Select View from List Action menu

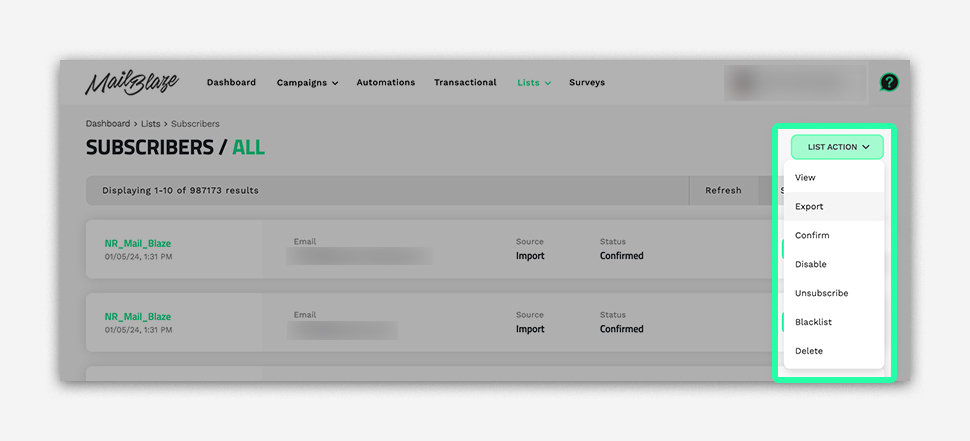coord(805,178)
